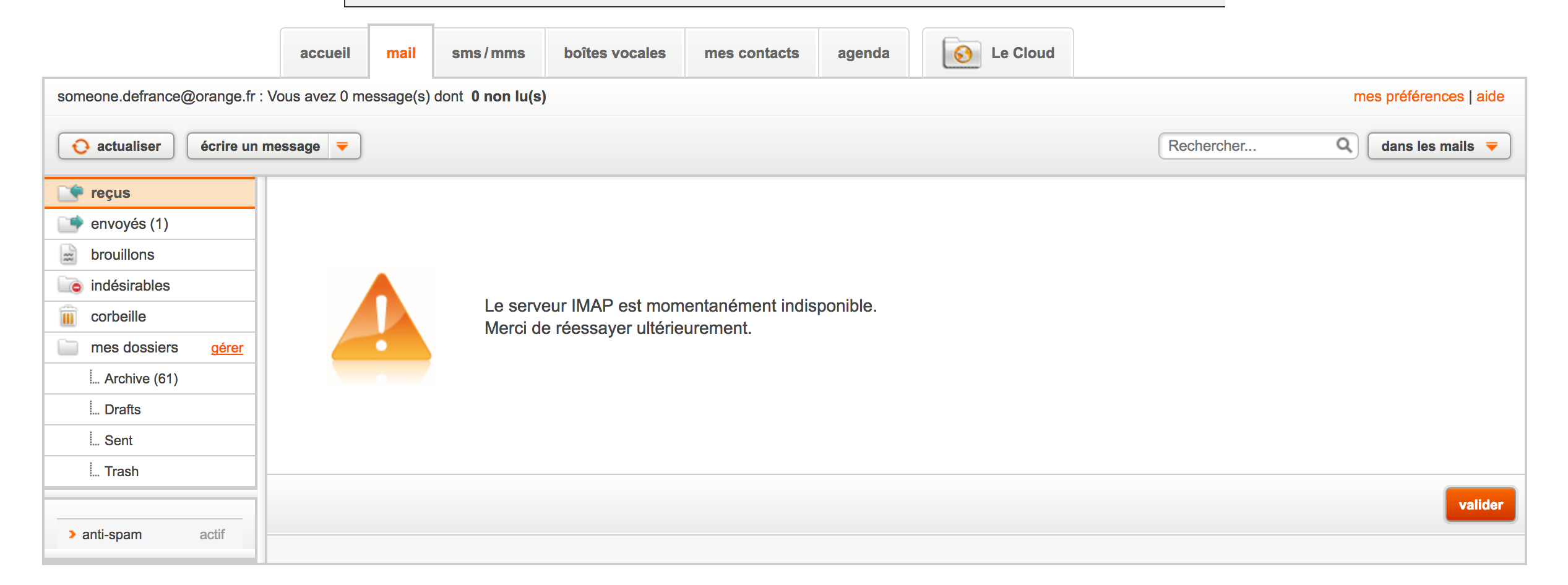Go to the agenda tab
1568x585 pixels.
click(863, 54)
